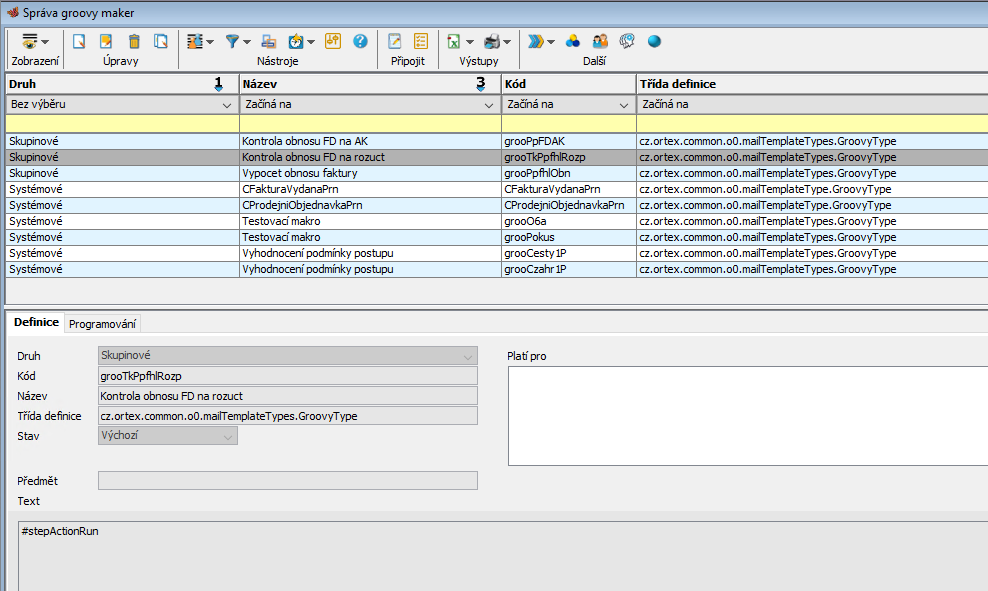Select the row with code grooPokus

pyautogui.click(x=530, y=237)
